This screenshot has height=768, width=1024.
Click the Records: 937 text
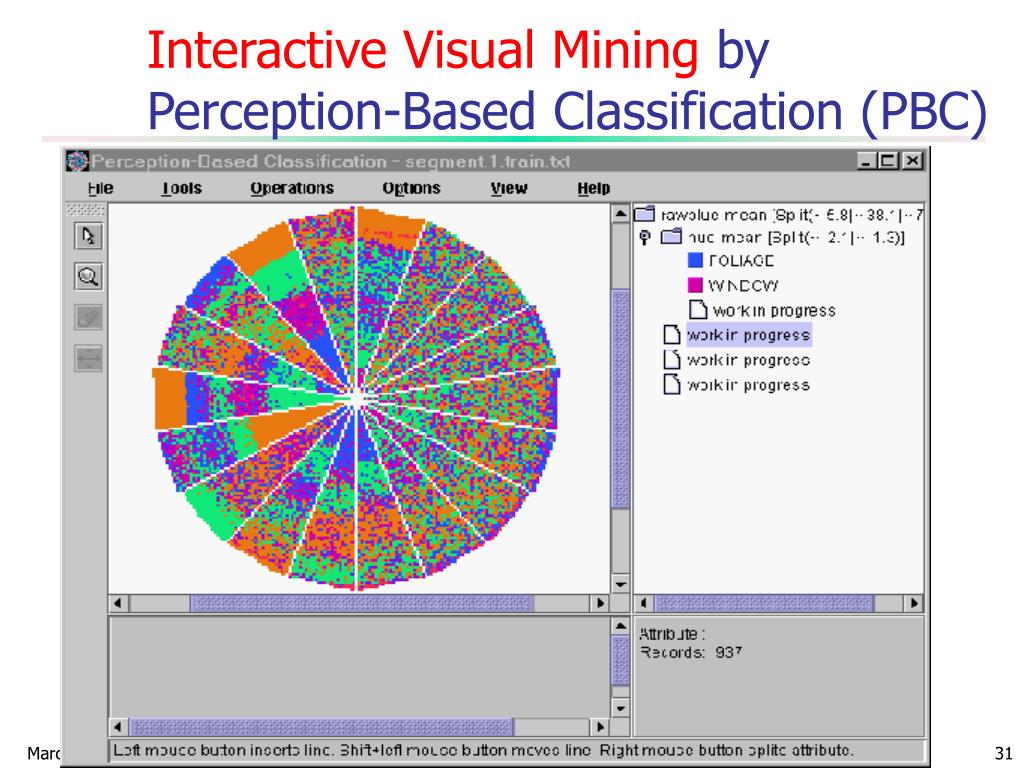click(x=691, y=652)
